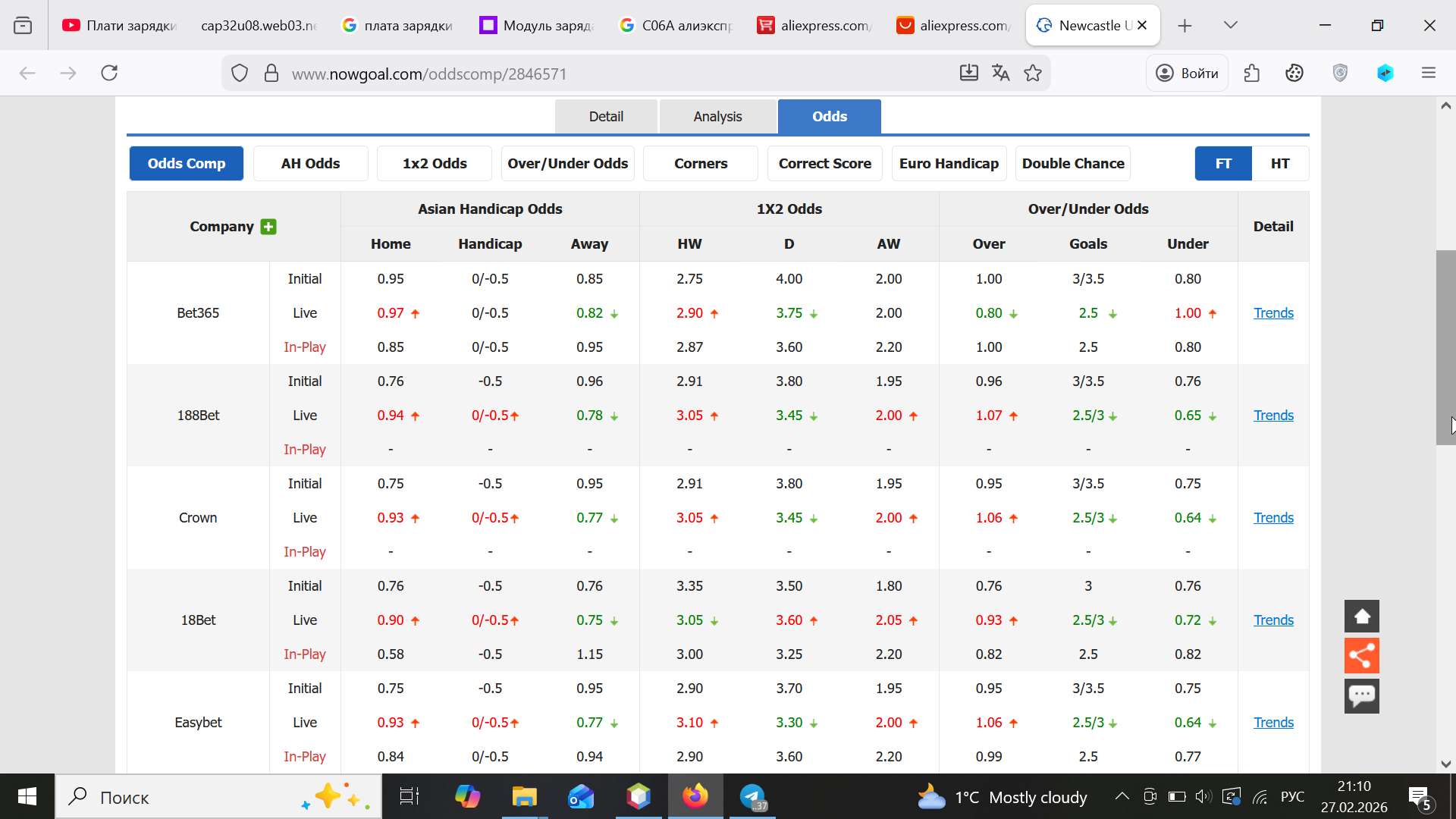This screenshot has width=1456, height=819.
Task: Click the scroll-to-top home icon
Action: pos(1361,617)
